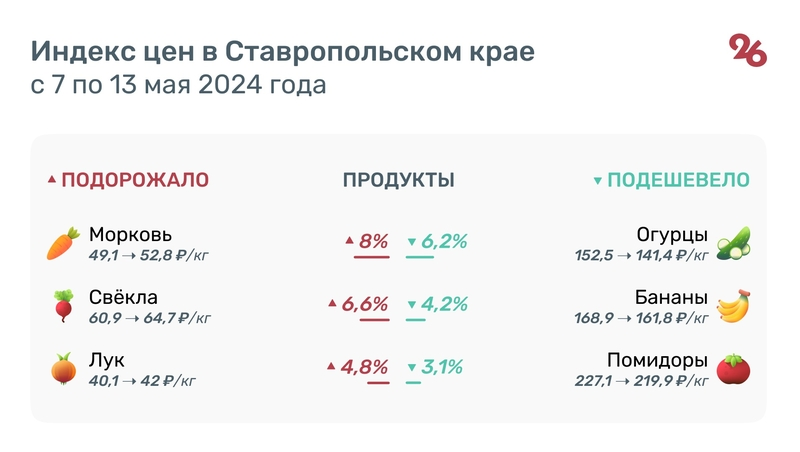The height and width of the screenshot is (452, 800).
Task: Click the red underline bar beneath 4,8%
Action: 378,383
